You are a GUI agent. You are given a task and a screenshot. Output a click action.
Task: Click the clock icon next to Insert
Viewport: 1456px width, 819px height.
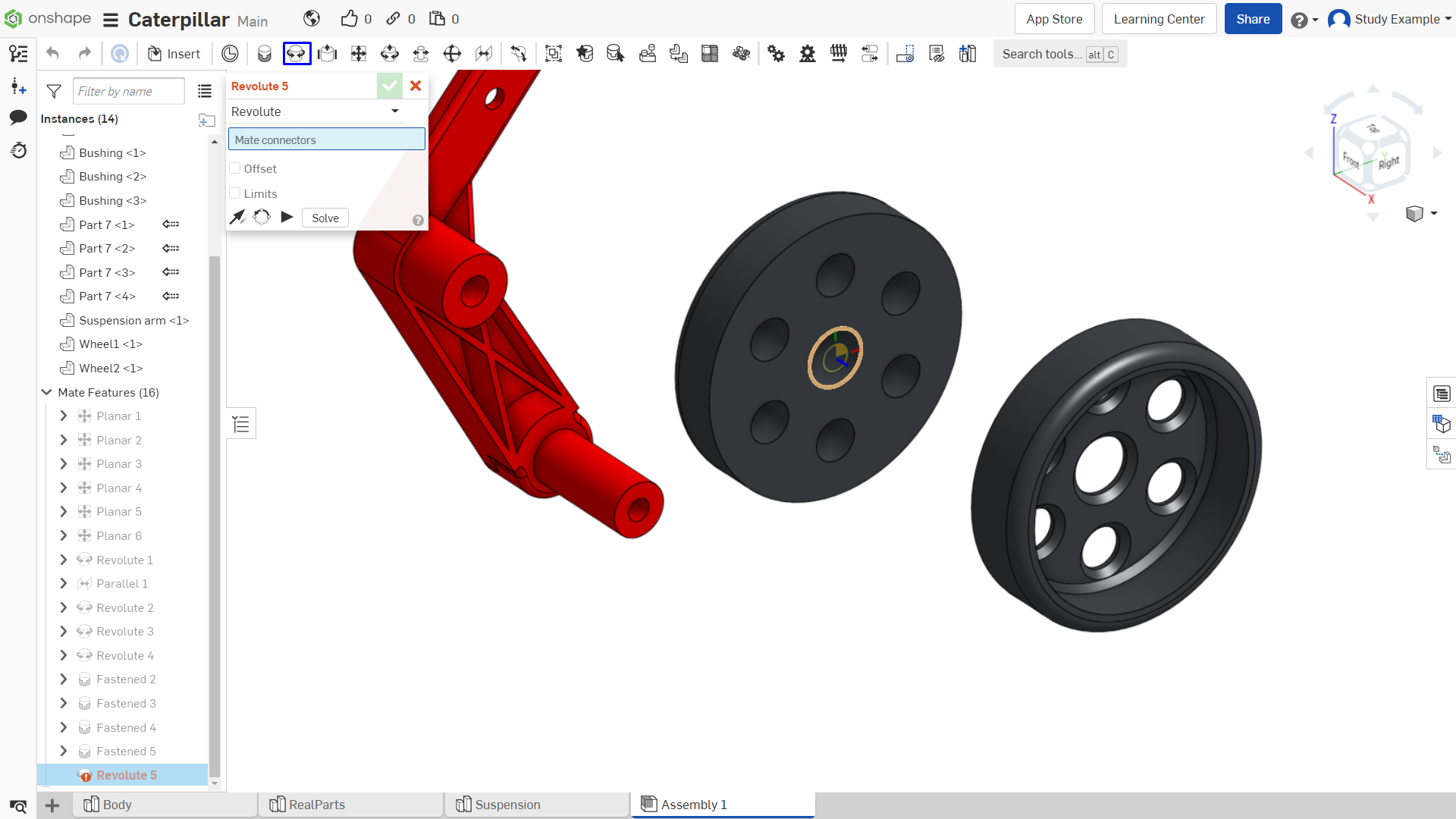click(x=230, y=54)
